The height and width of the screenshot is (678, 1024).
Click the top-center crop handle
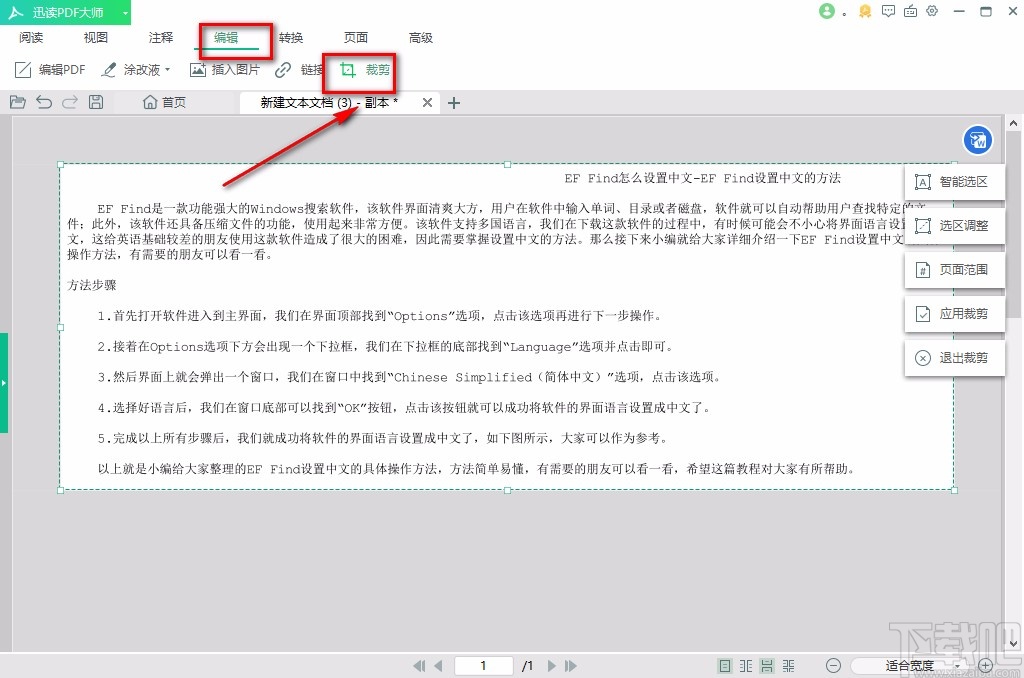coord(507,165)
